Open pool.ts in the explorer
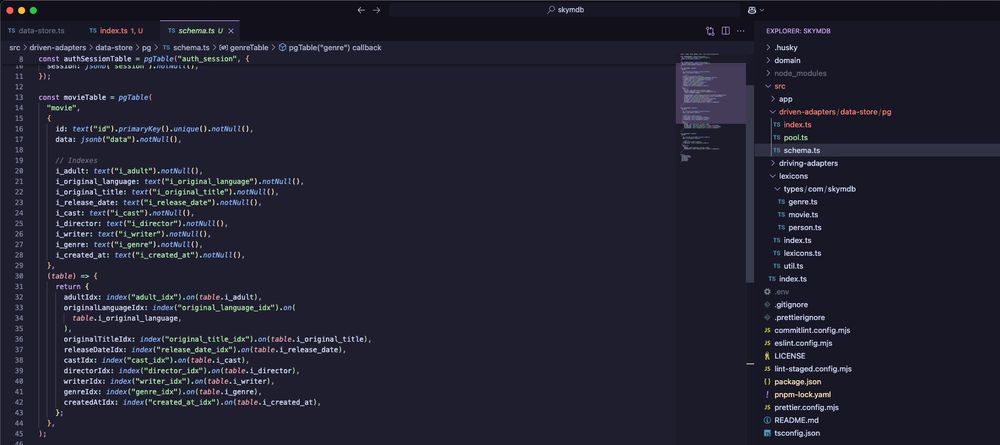This screenshot has width=1000, height=445. (795, 137)
